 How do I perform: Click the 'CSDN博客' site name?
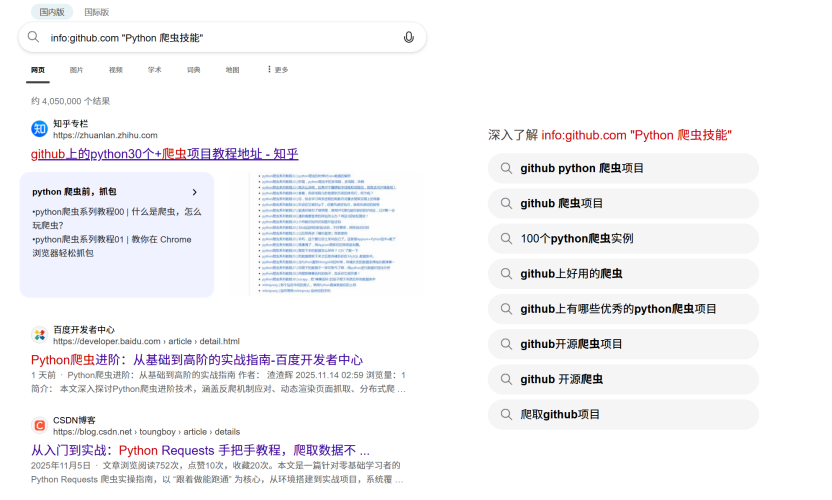74,420
